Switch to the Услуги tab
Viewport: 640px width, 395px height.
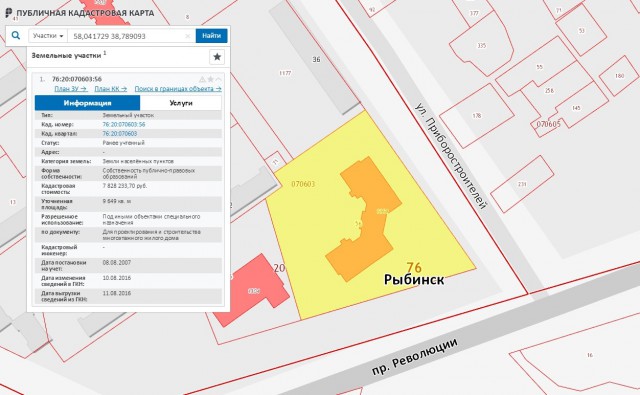(x=181, y=103)
